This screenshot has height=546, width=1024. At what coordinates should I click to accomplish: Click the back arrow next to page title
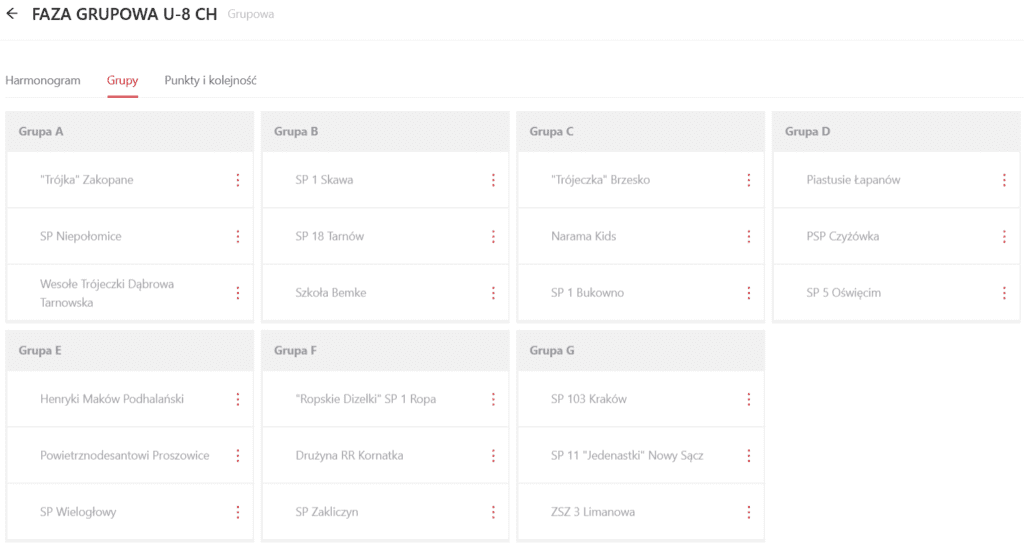pos(12,15)
